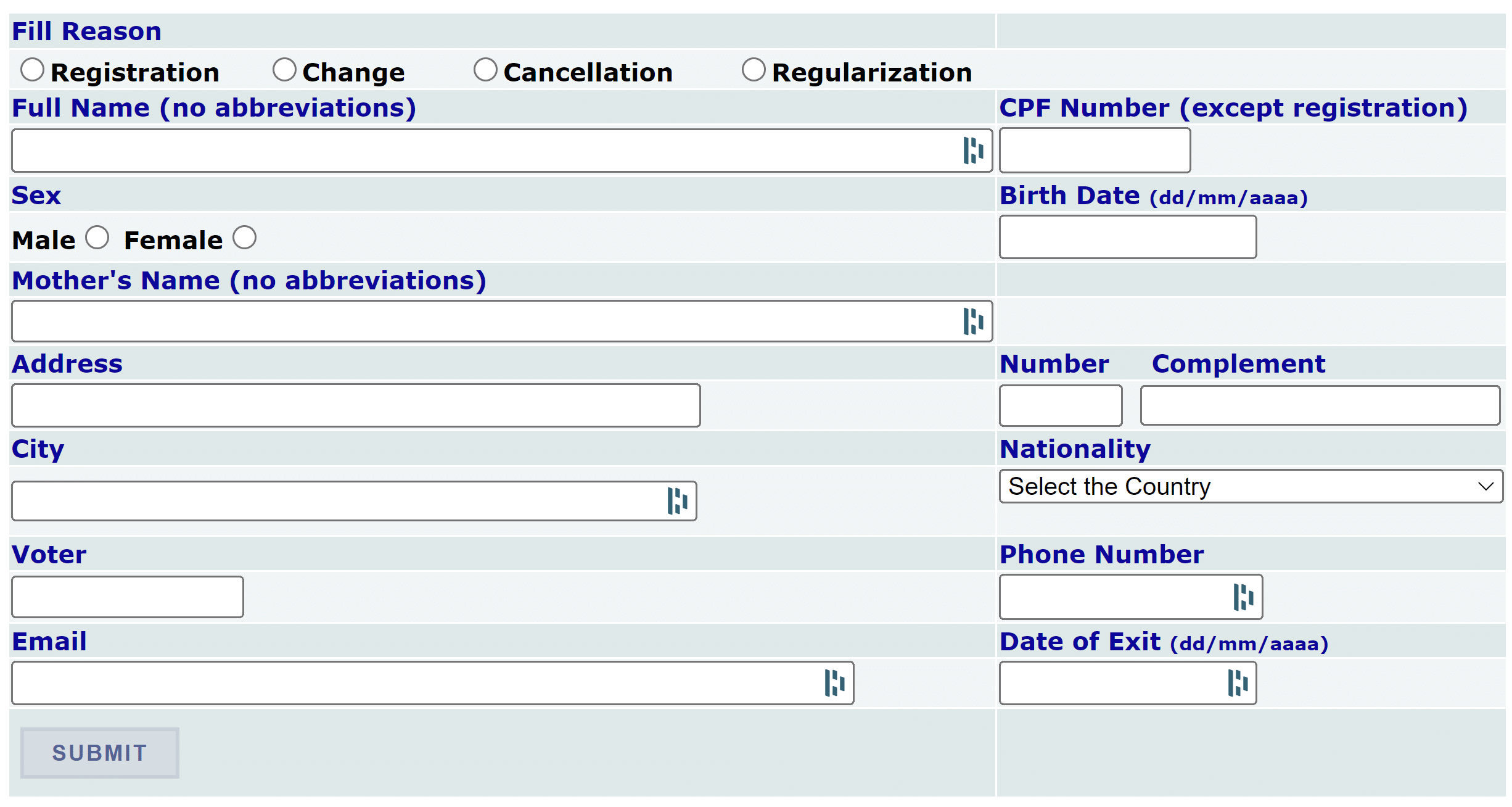Select Female as the sex
This screenshot has height=807, width=1512.
click(244, 237)
